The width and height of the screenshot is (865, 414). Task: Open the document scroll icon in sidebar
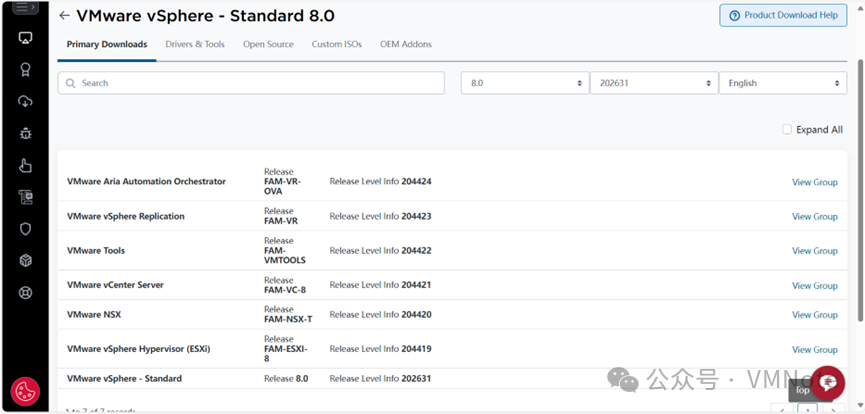pos(25,197)
